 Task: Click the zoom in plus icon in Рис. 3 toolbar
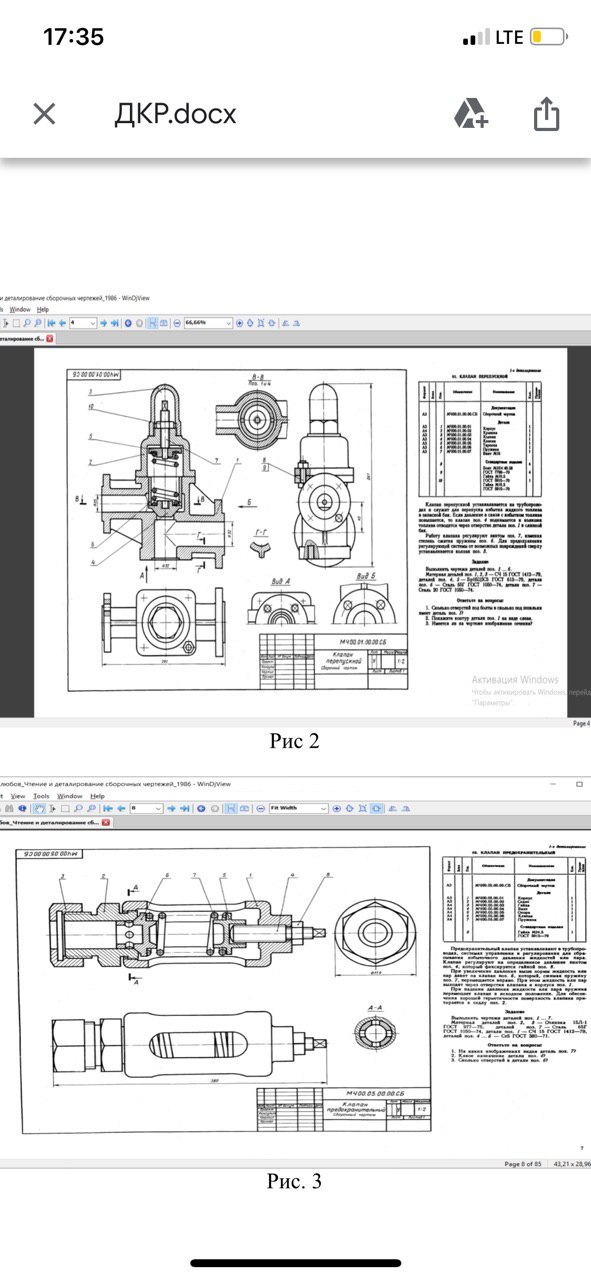pyautogui.click(x=335, y=807)
